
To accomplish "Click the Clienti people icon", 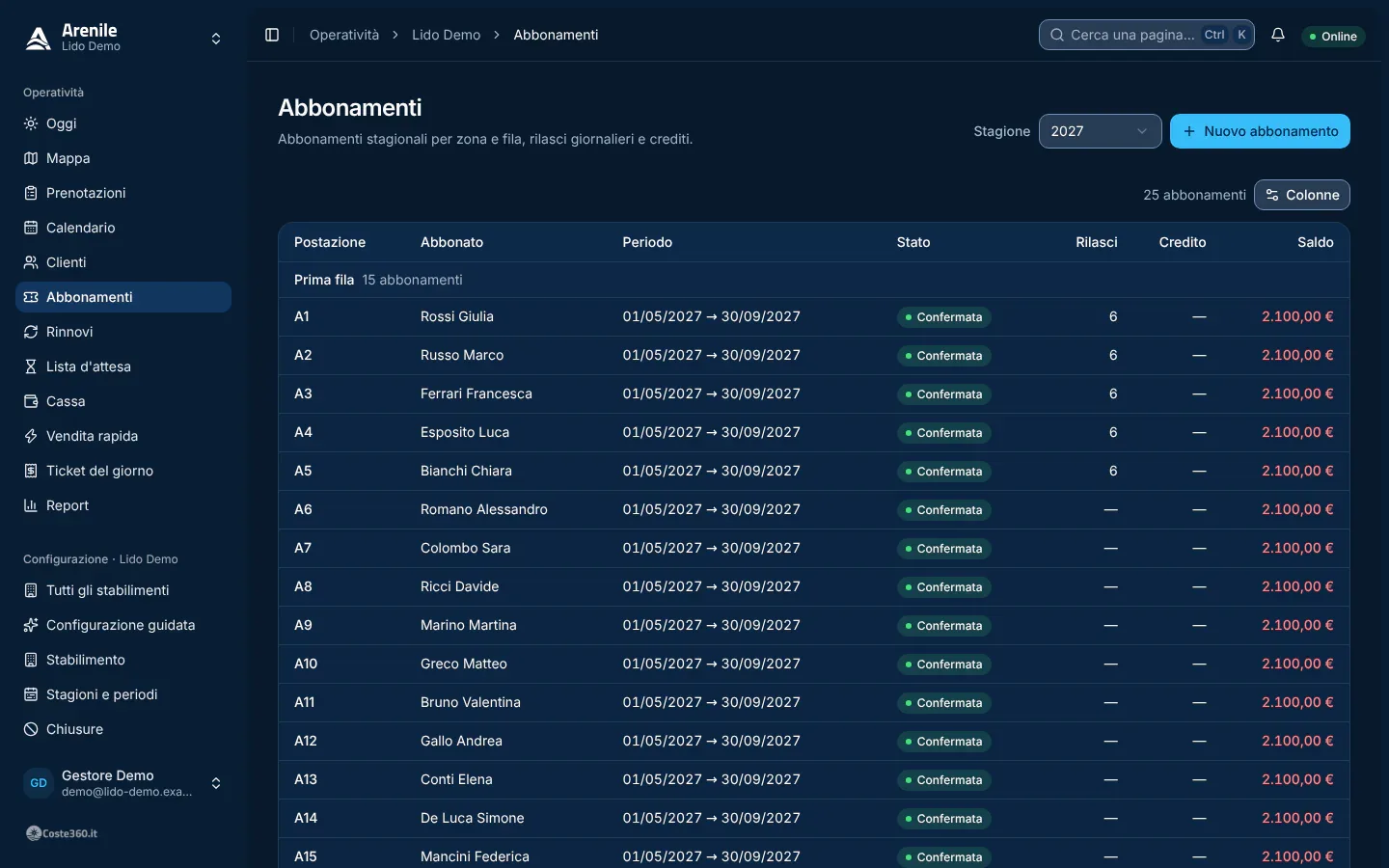I will click(31, 262).
